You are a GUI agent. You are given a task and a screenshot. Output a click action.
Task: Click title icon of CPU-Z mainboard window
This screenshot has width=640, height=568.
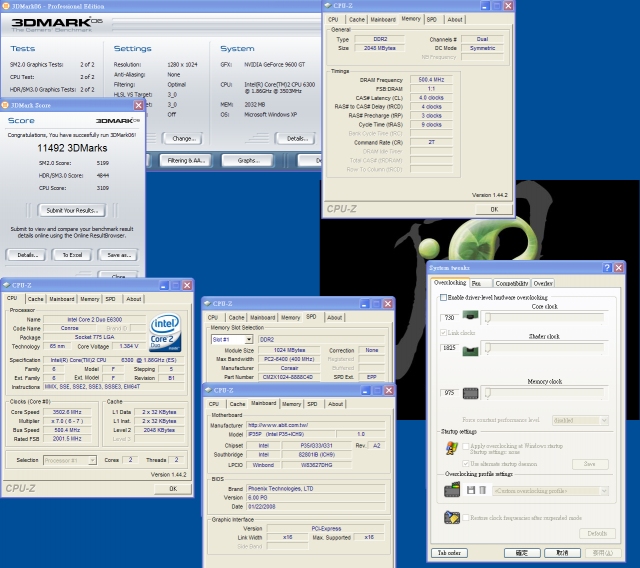[x=208, y=390]
